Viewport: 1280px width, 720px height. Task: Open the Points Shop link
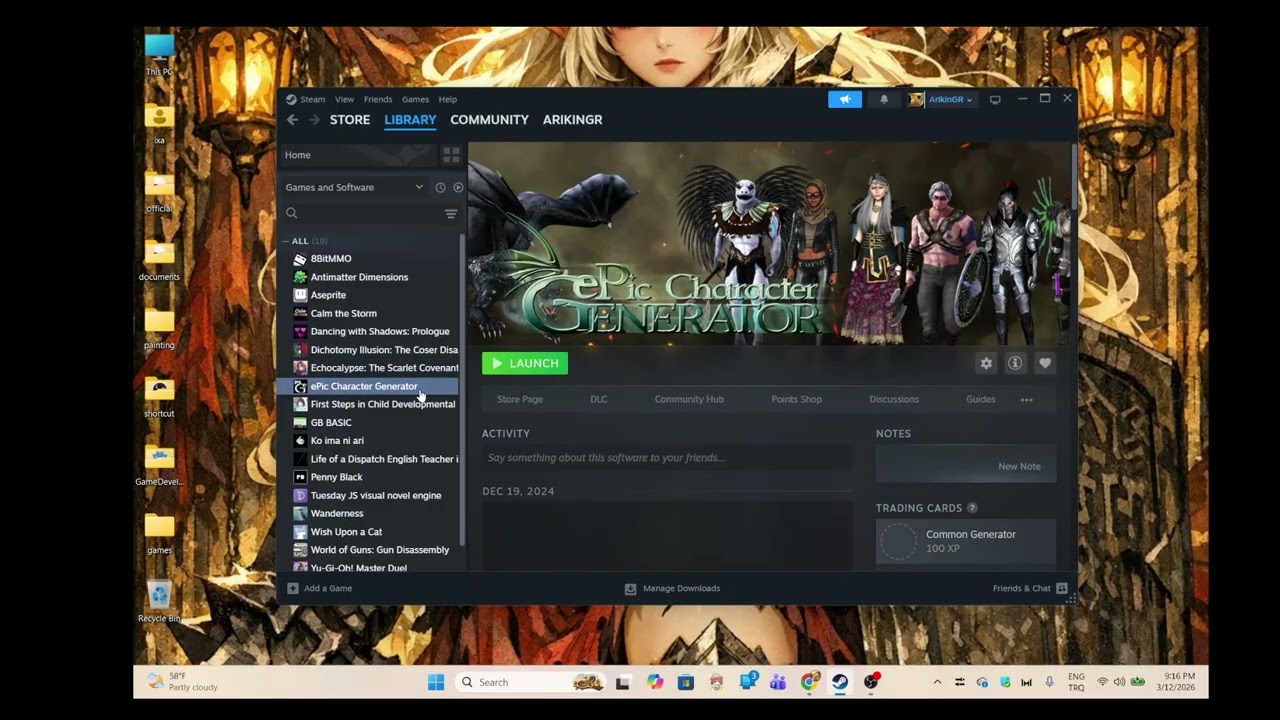(796, 399)
